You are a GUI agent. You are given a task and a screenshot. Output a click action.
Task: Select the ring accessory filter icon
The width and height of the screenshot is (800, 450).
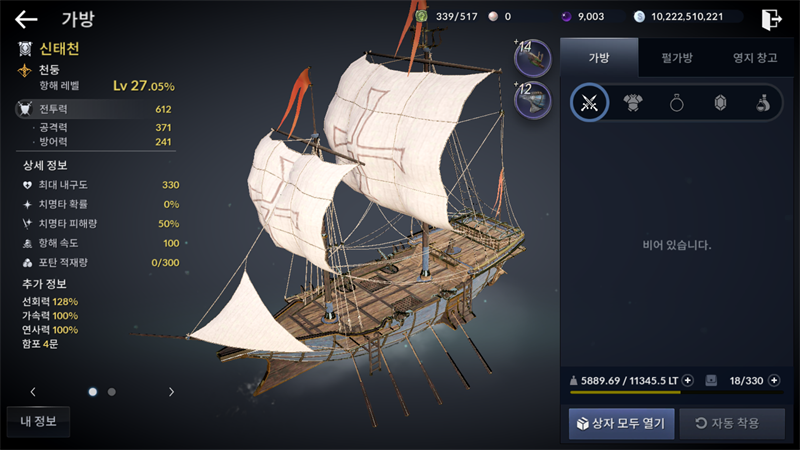[x=677, y=103]
